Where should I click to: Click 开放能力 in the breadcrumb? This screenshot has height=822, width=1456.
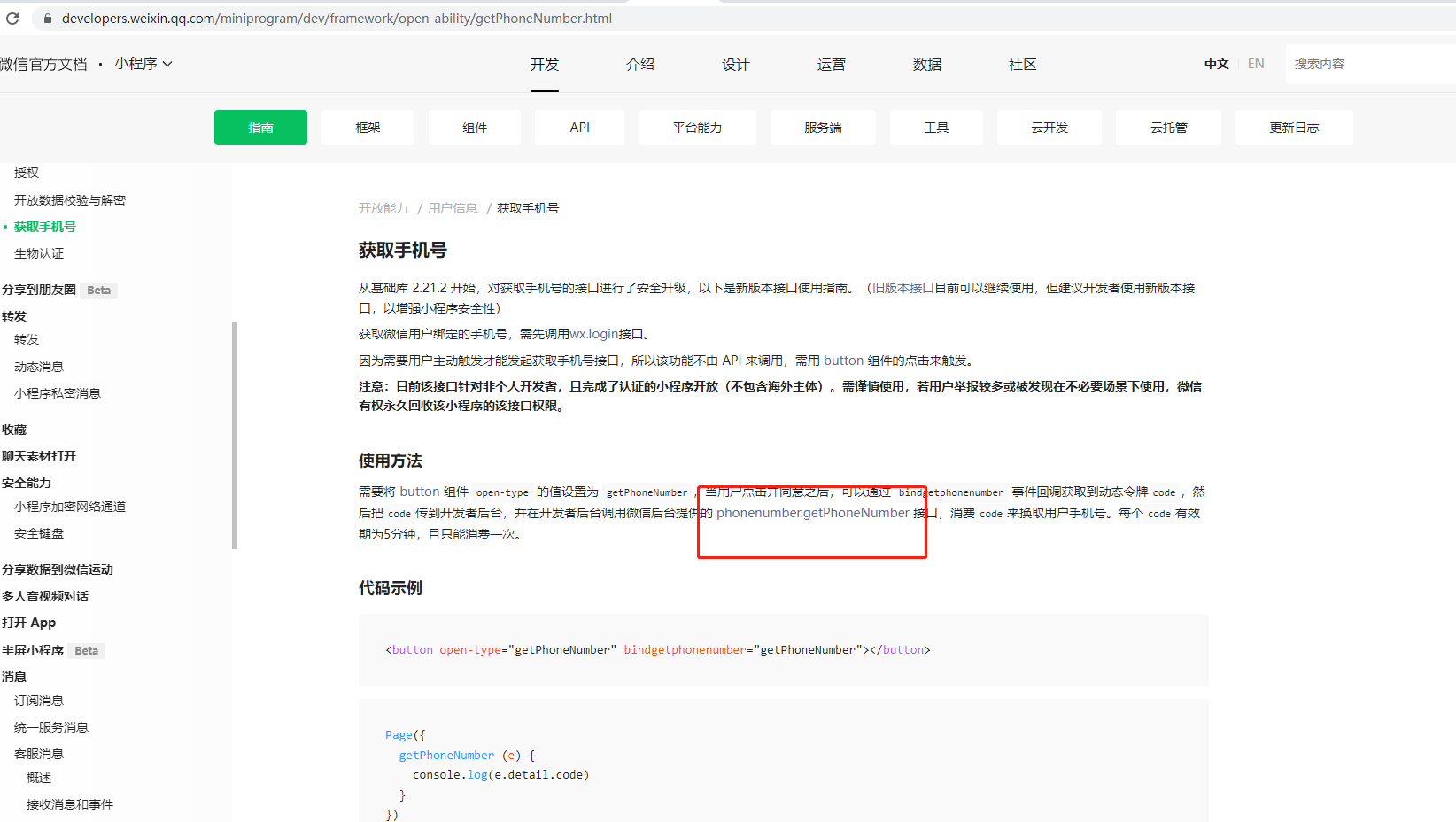pos(383,208)
